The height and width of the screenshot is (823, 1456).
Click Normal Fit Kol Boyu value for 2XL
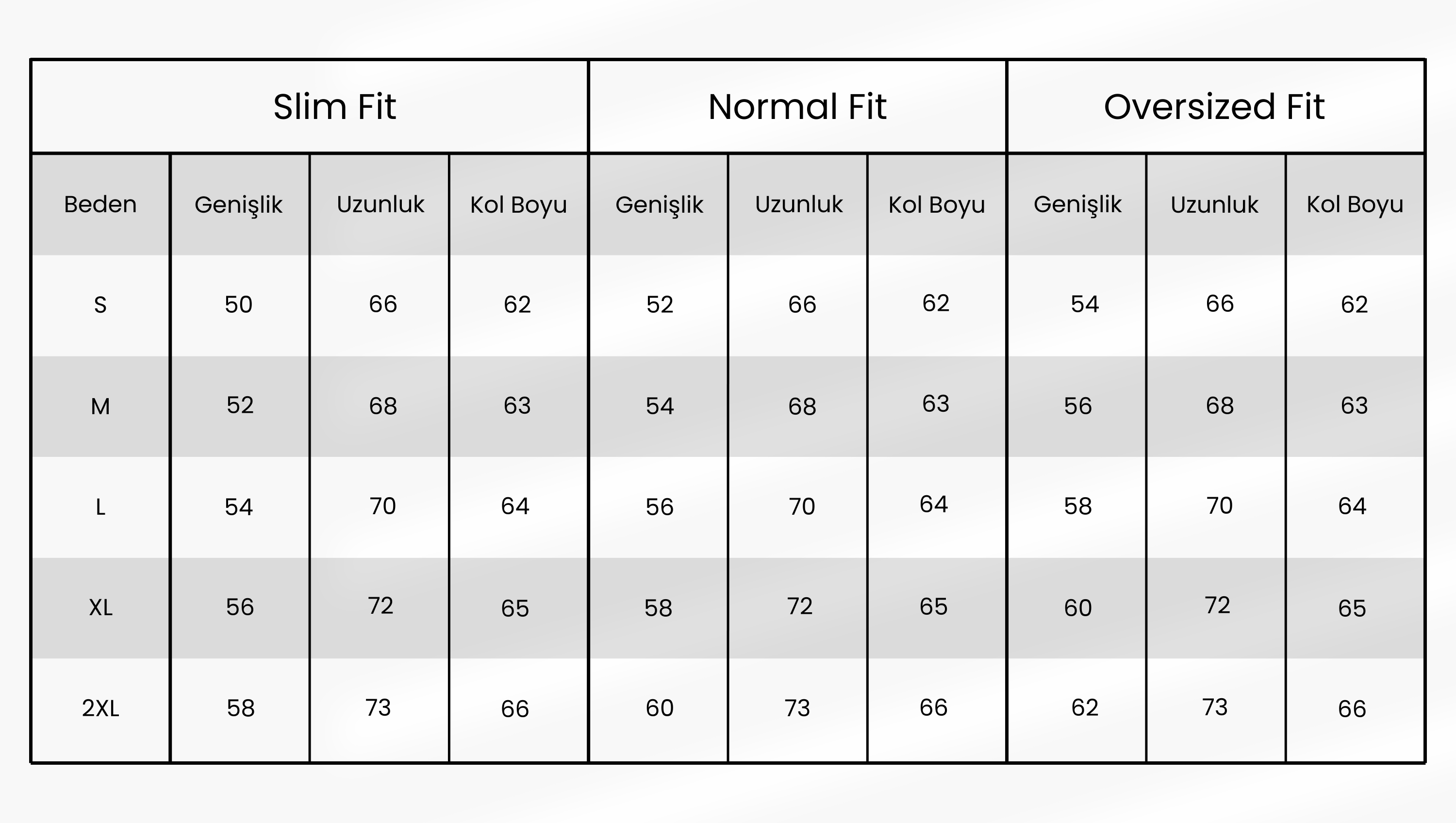click(933, 707)
